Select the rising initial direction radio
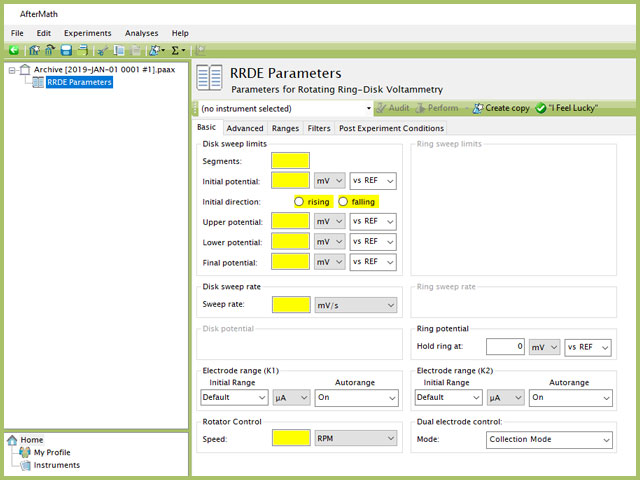This screenshot has width=640, height=480. point(299,202)
